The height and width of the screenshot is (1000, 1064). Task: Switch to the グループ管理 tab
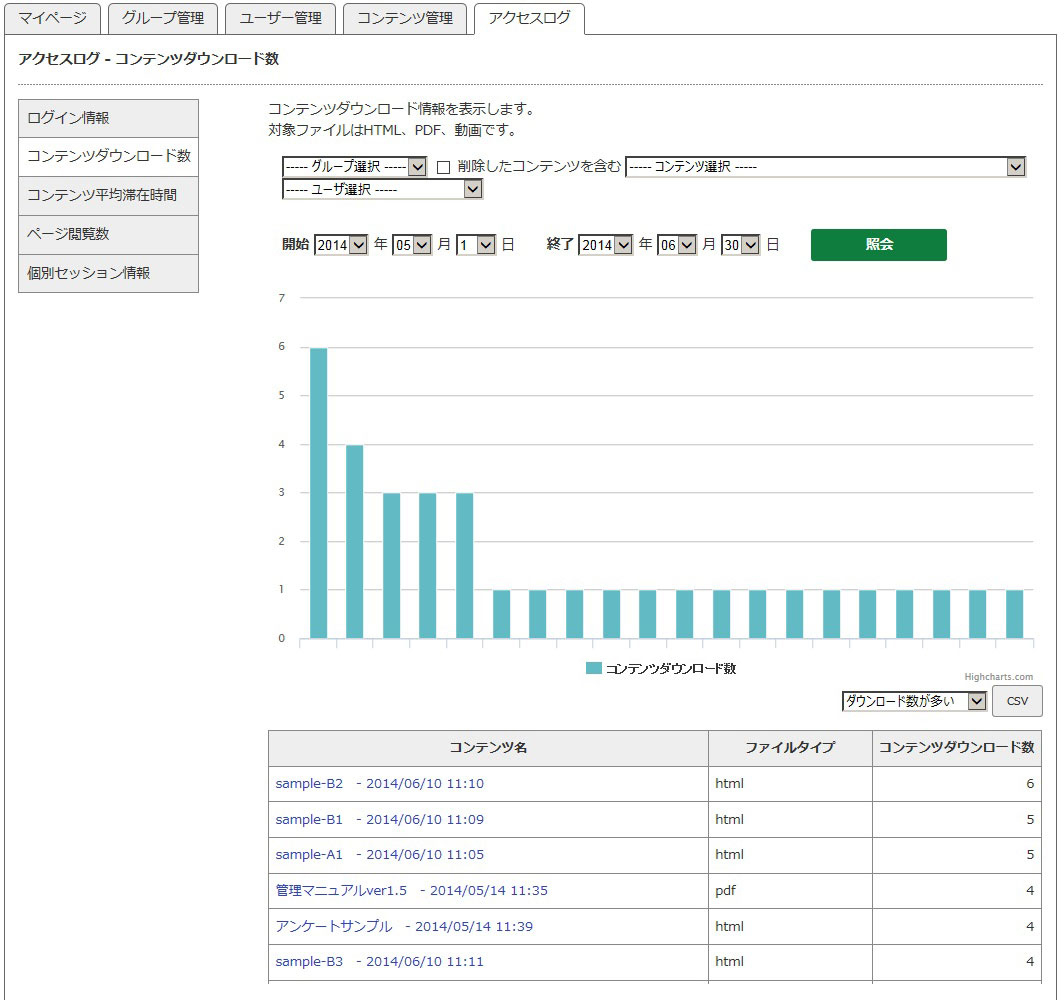pos(163,18)
